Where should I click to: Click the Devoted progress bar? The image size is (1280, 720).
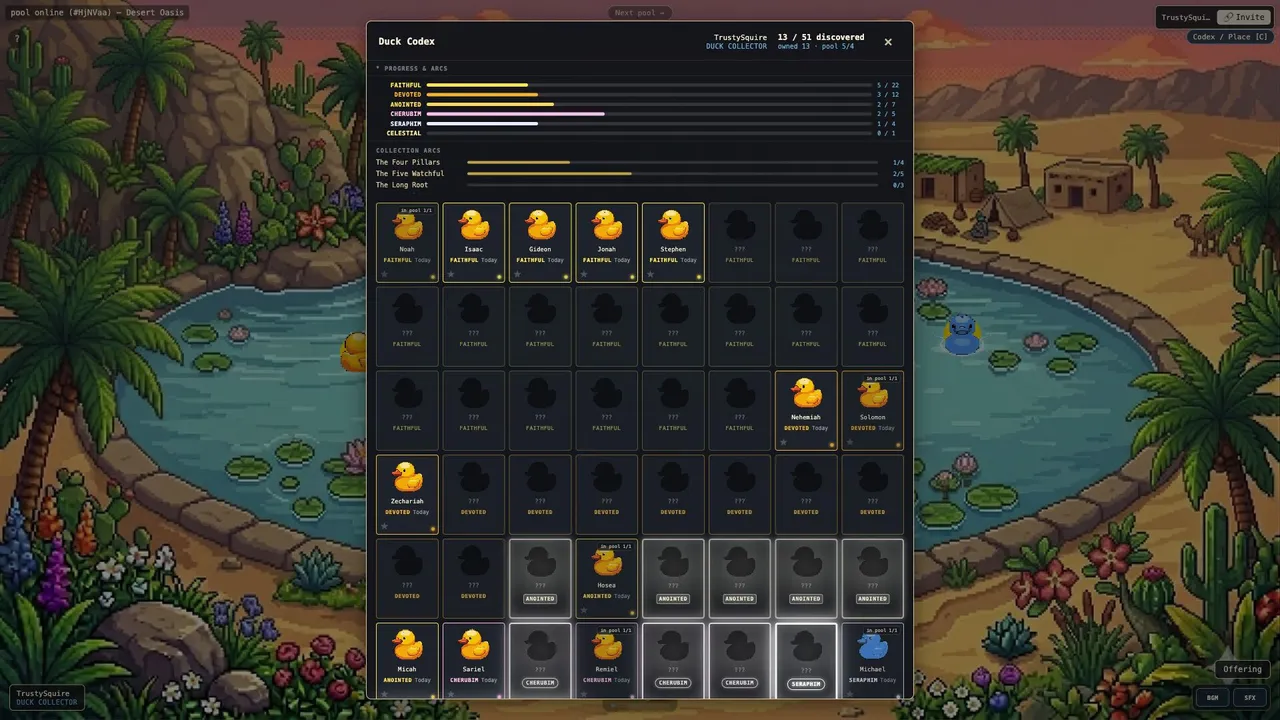point(648,95)
